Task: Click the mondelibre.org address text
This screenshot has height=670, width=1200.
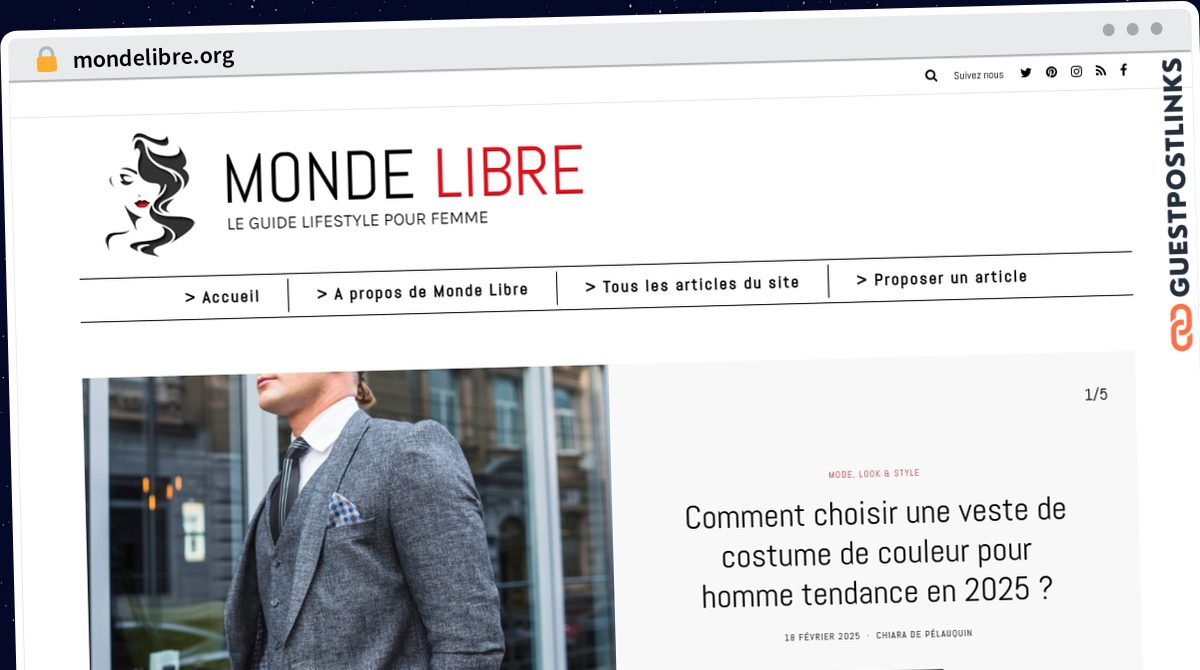Action: point(154,58)
